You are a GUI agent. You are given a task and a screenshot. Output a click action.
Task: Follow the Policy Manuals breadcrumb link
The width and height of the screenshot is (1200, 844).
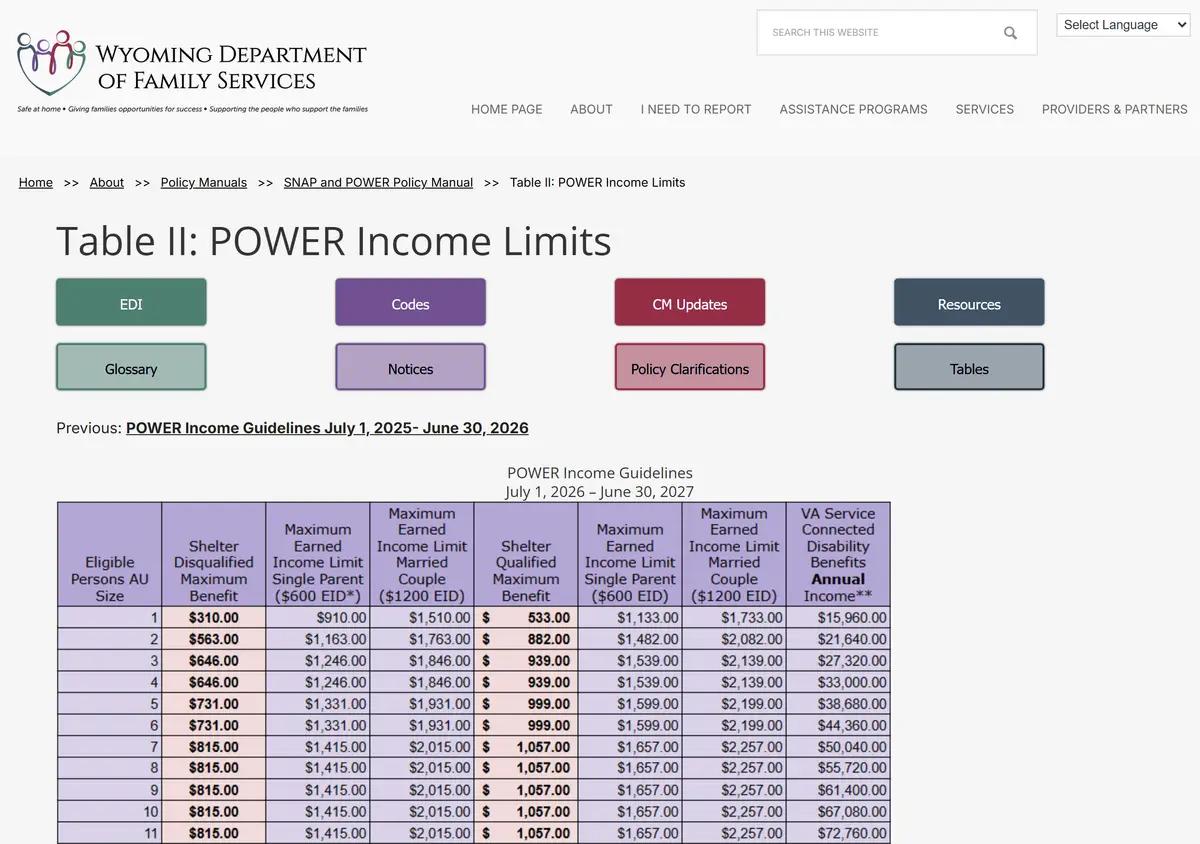pyautogui.click(x=204, y=182)
